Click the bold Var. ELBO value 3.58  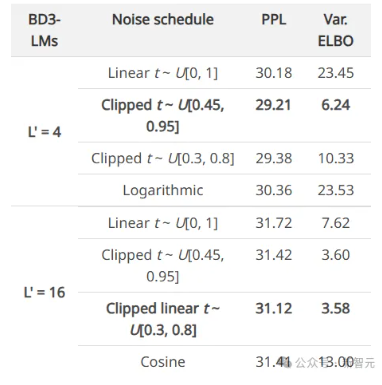pos(336,308)
